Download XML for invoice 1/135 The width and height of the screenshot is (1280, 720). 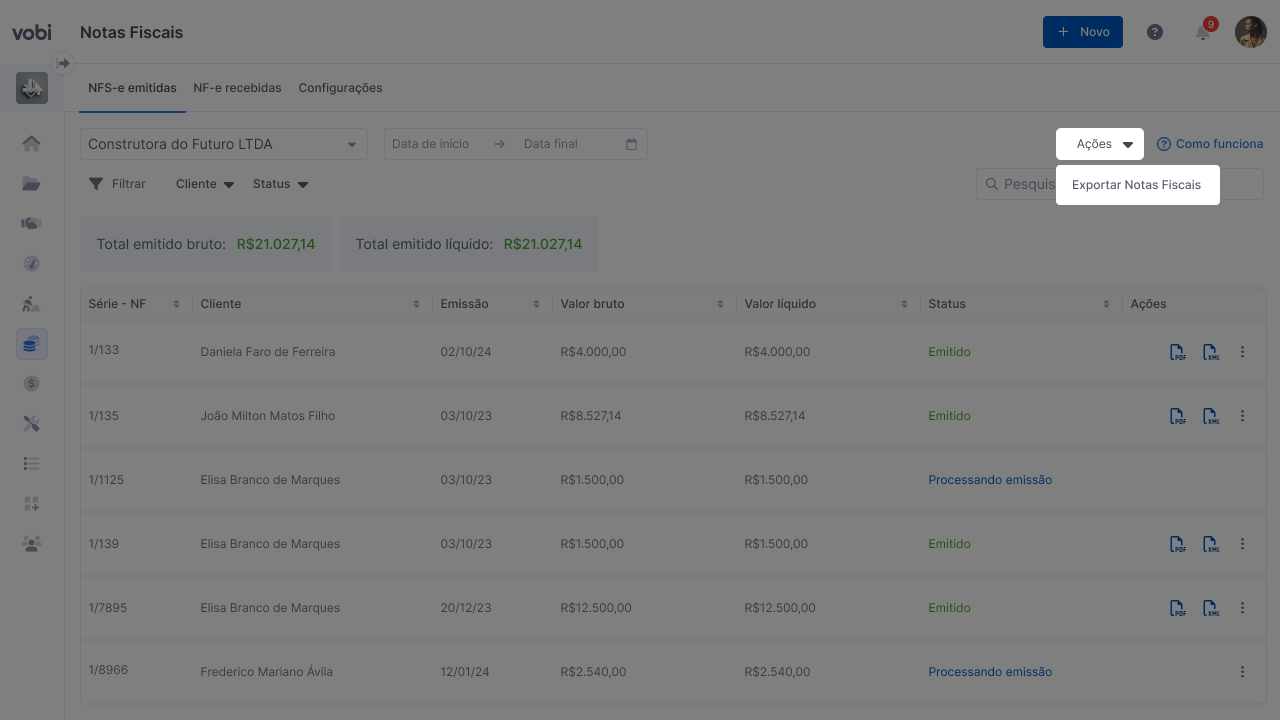[x=1211, y=416]
